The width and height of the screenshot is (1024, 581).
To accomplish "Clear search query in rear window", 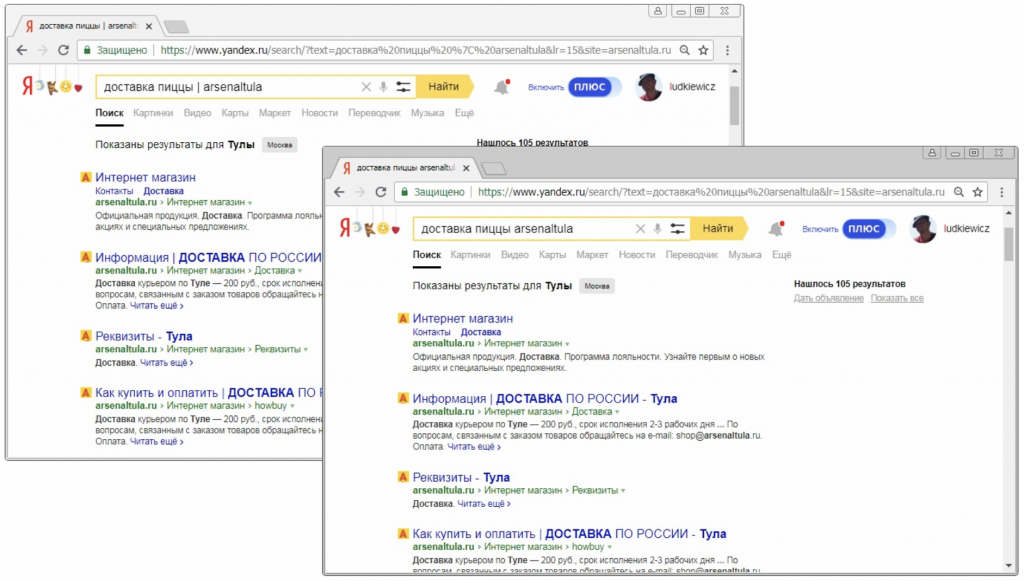I will (366, 87).
